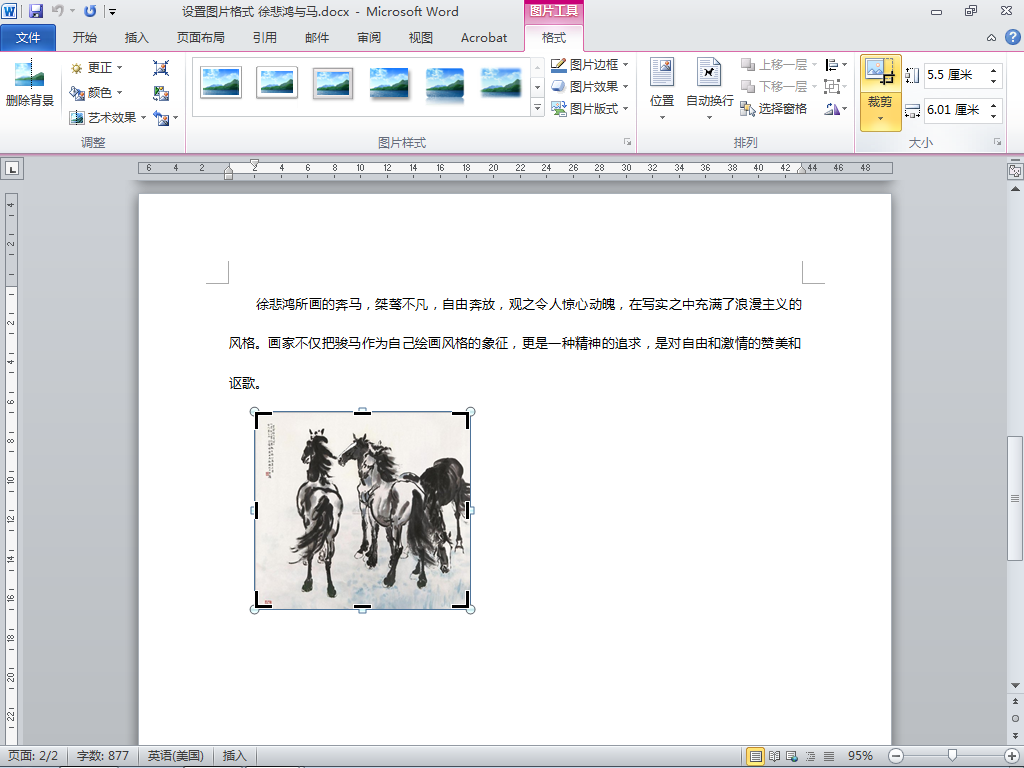Image resolution: width=1024 pixels, height=768 pixels.
Task: Click the minimize ribbon caret icon
Action: point(991,38)
